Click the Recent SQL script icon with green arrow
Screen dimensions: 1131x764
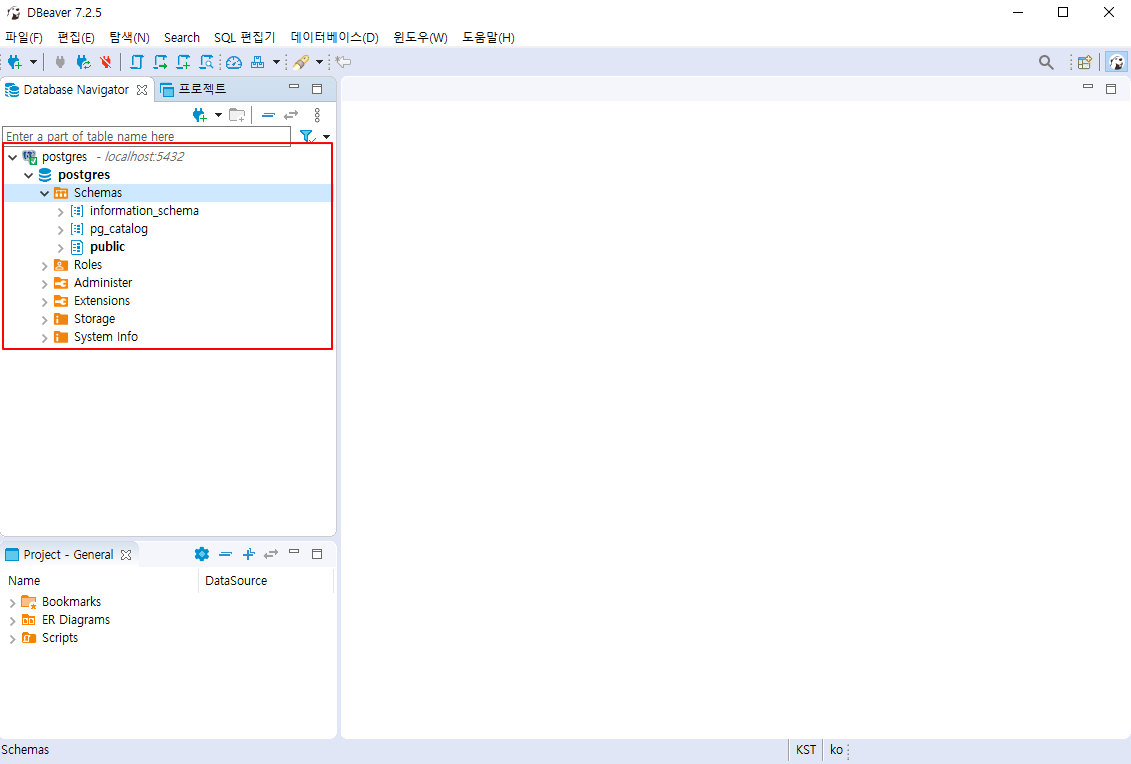160,62
